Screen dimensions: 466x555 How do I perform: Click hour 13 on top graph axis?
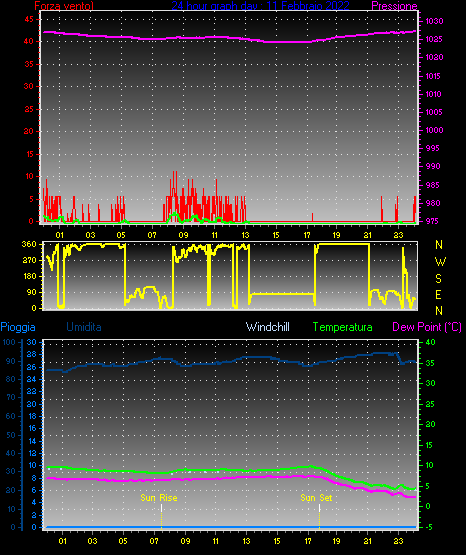245,235
